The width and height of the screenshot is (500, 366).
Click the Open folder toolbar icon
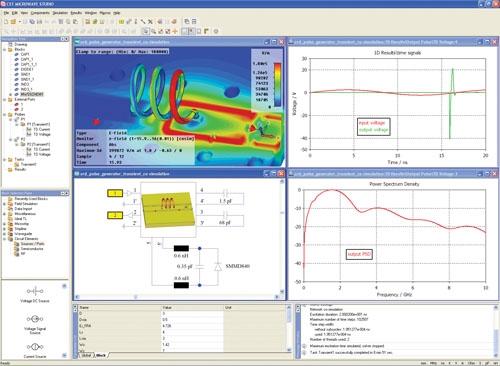point(13,21)
